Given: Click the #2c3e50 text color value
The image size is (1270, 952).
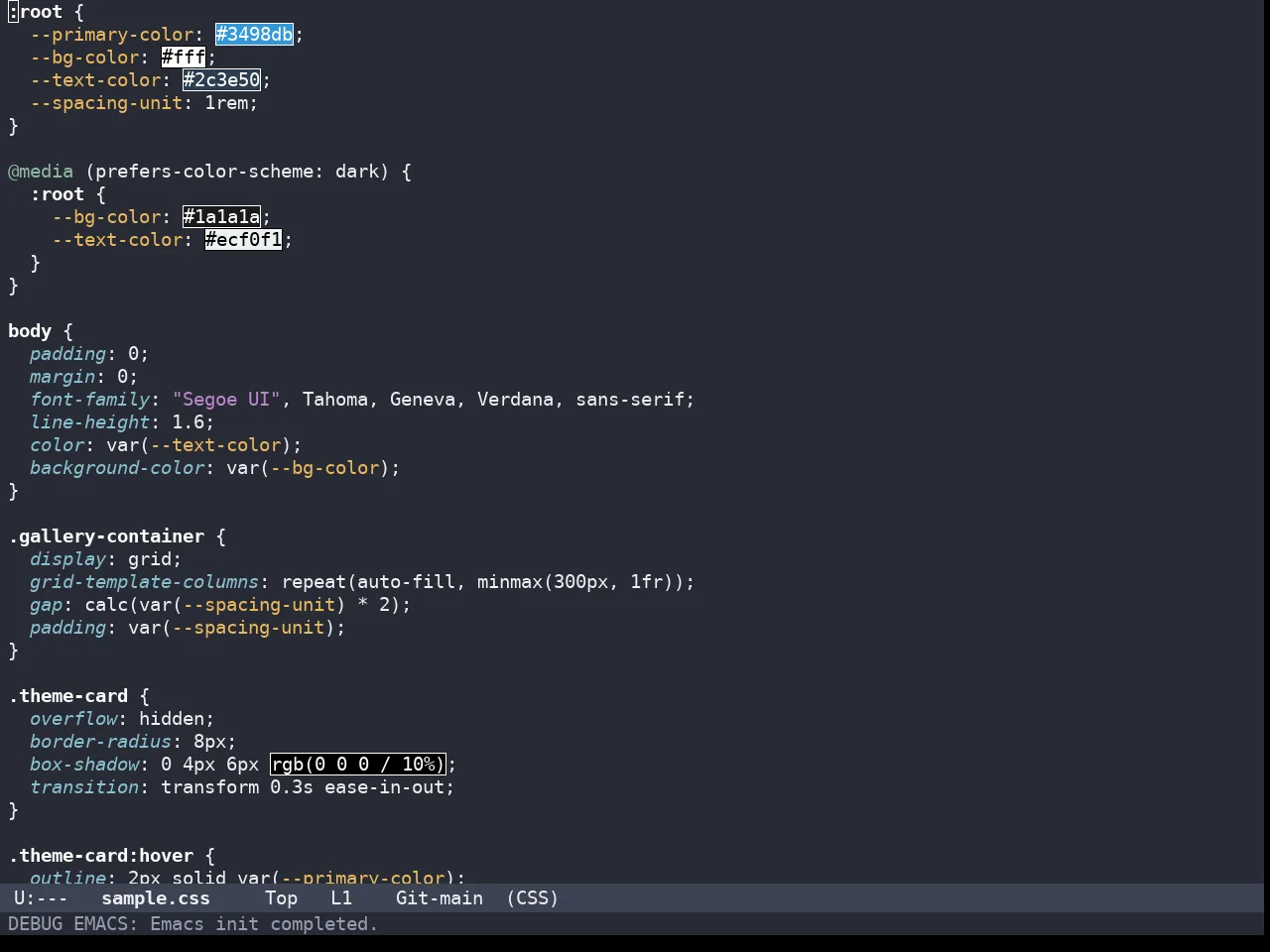Looking at the screenshot, I should (221, 80).
